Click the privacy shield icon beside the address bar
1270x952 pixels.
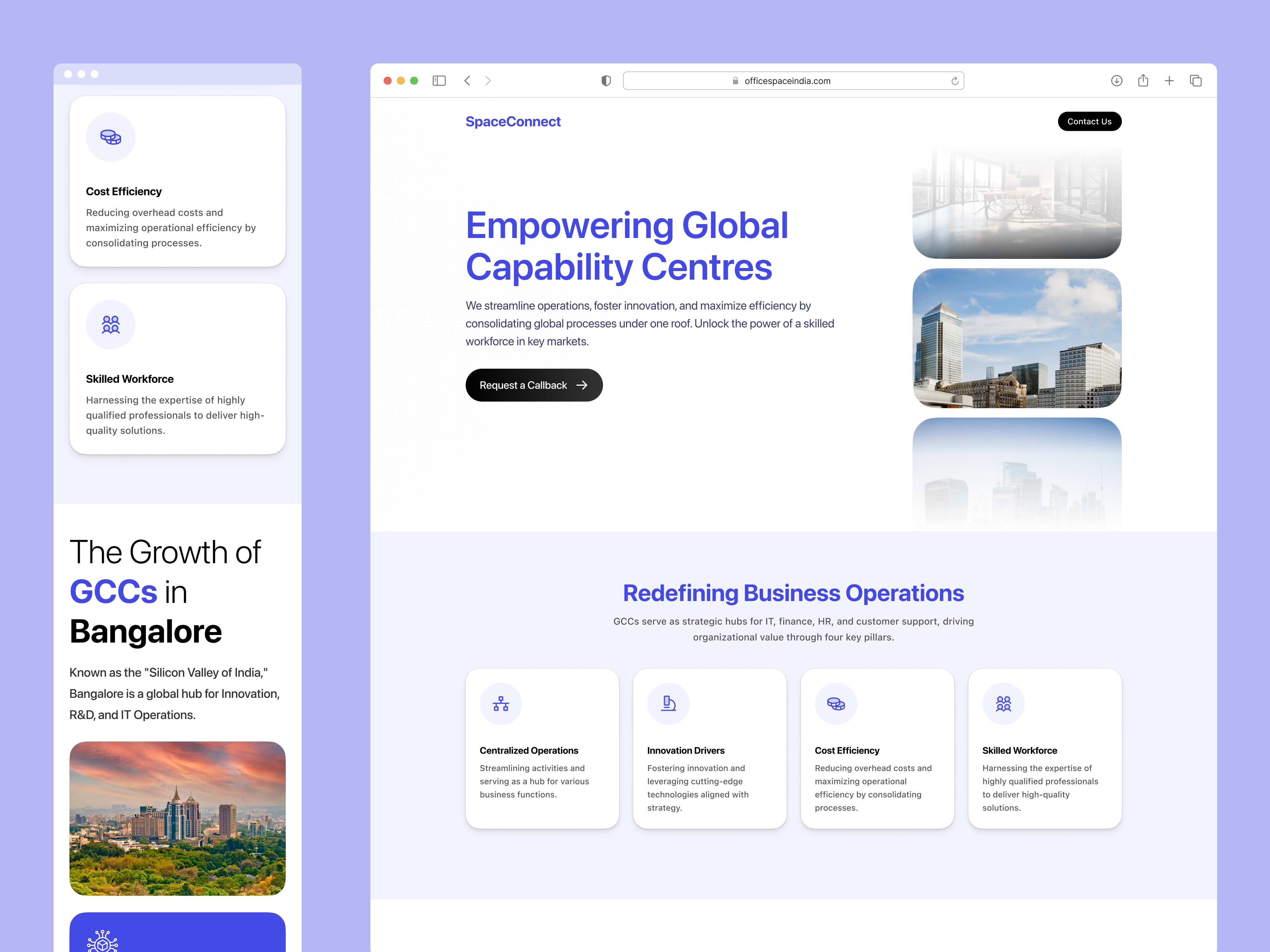606,80
